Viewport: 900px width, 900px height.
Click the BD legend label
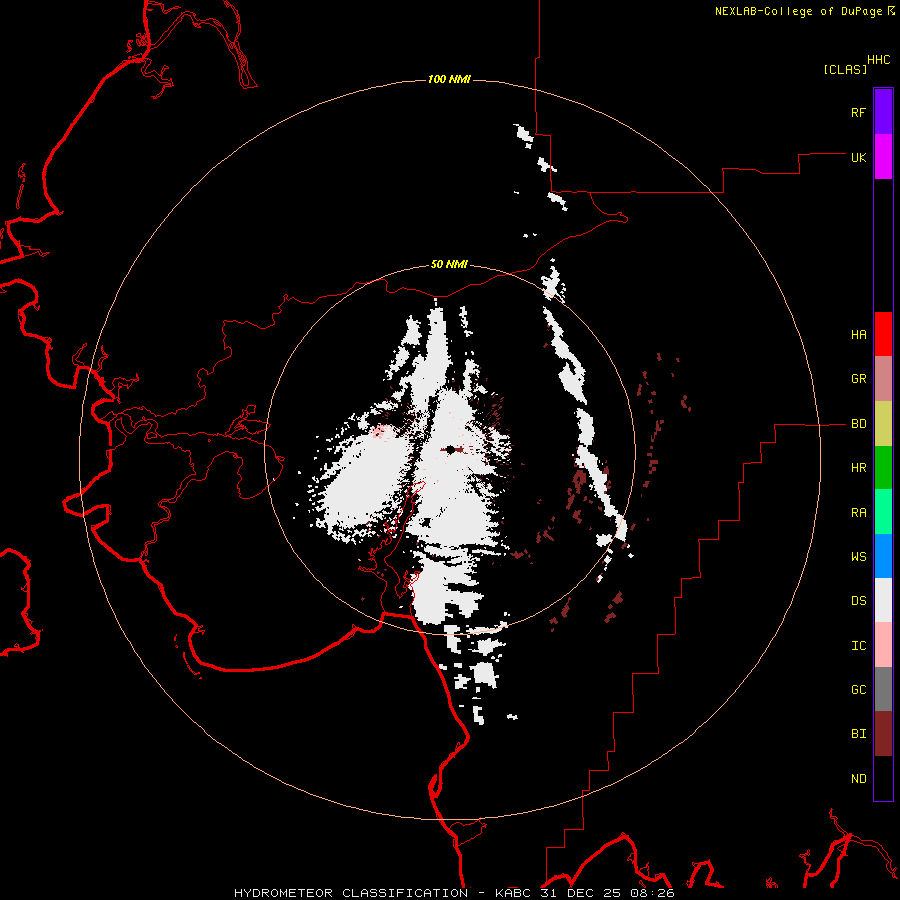tap(858, 424)
